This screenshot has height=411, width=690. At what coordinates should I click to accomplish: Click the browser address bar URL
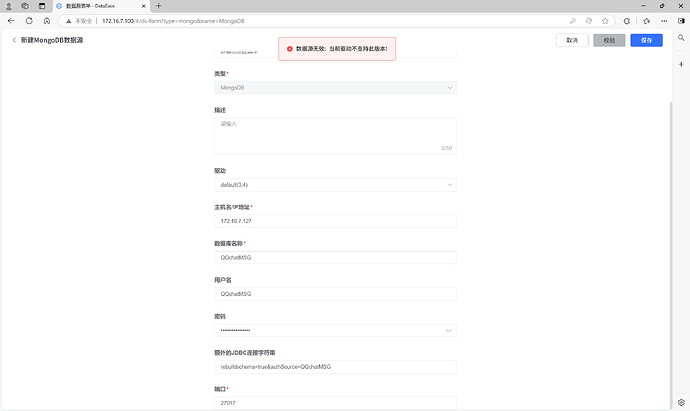click(x=173, y=21)
